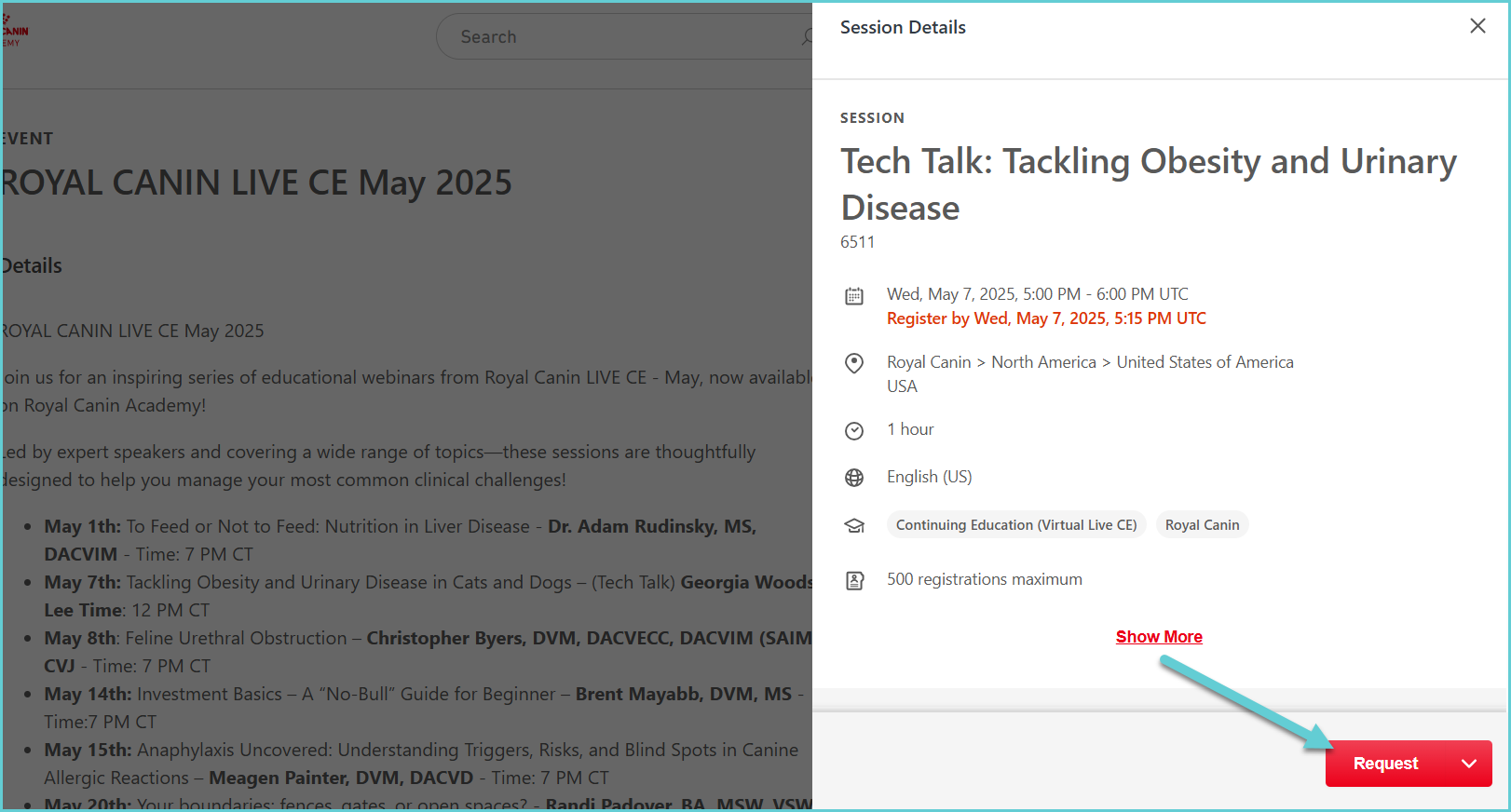Click the session date 'Wed, May 7, 2025' text
The width and height of the screenshot is (1511, 812).
tap(1038, 294)
